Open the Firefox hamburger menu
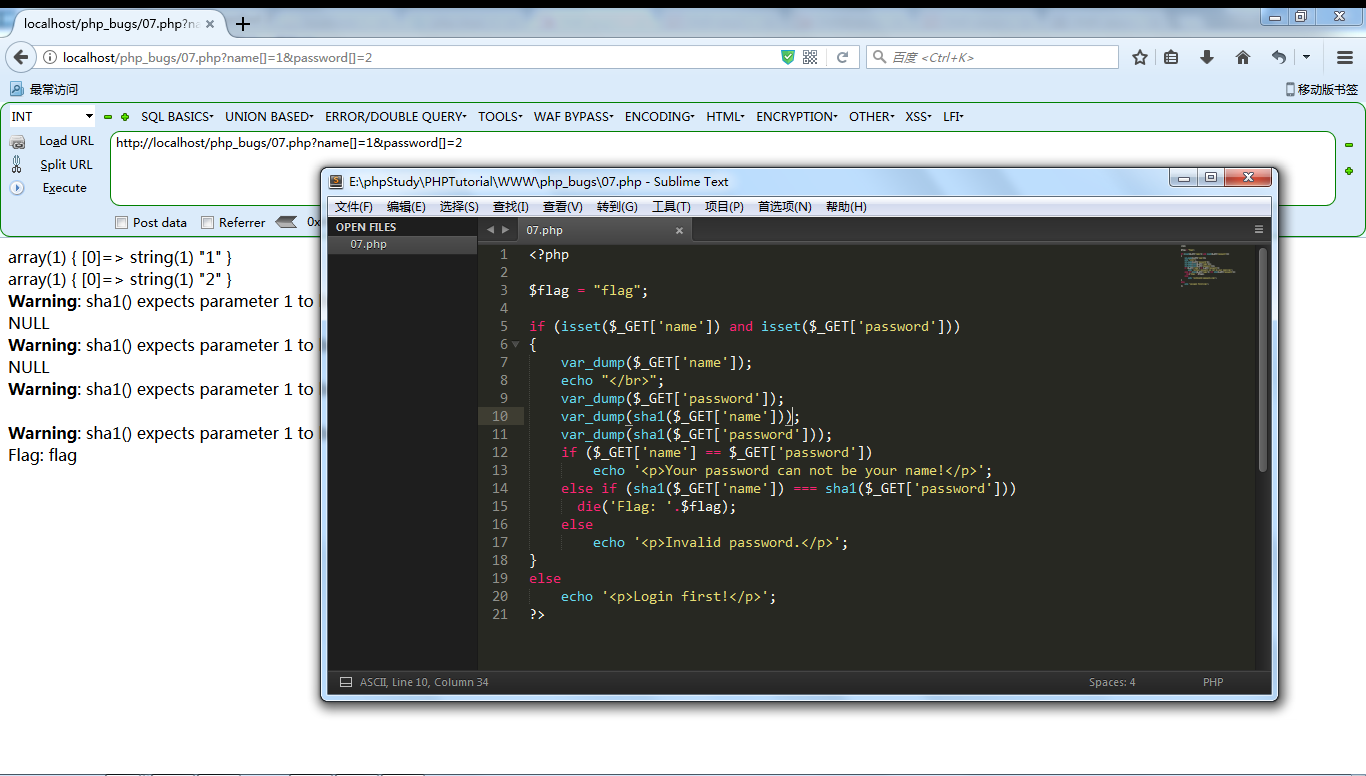Screen dimensions: 1366x776 point(1345,57)
